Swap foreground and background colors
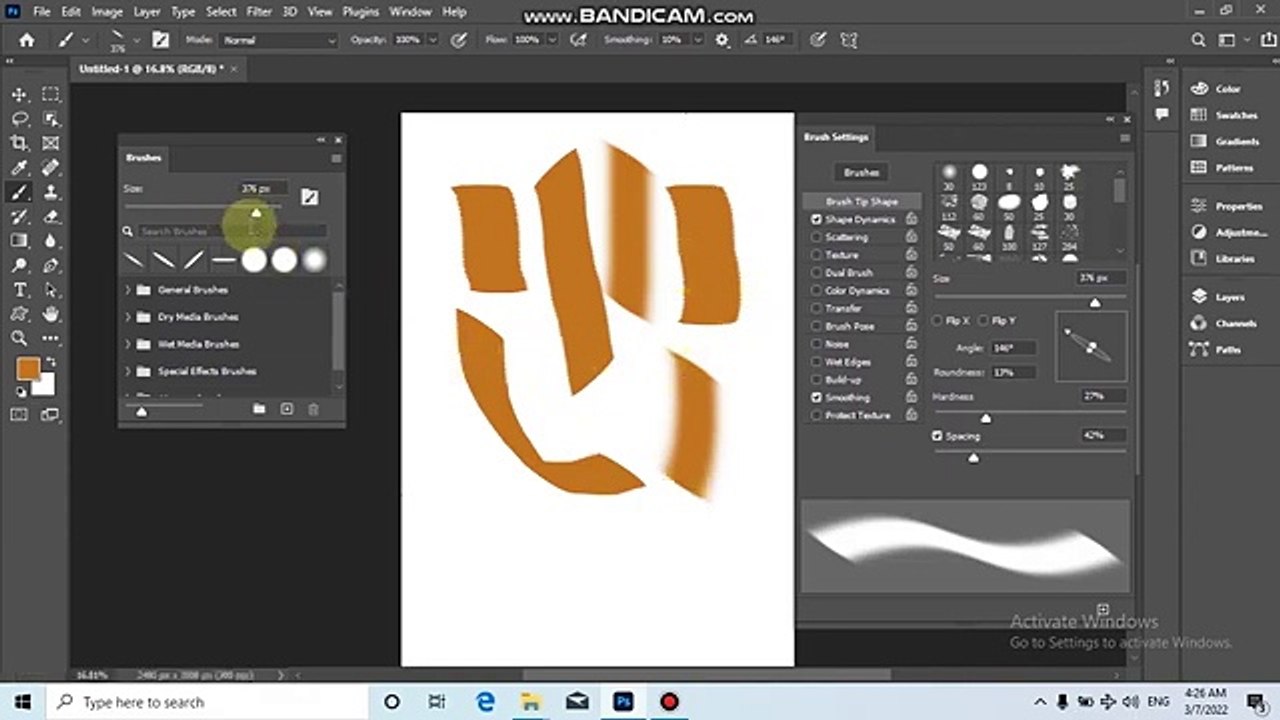This screenshot has height=720, width=1280. click(x=51, y=361)
